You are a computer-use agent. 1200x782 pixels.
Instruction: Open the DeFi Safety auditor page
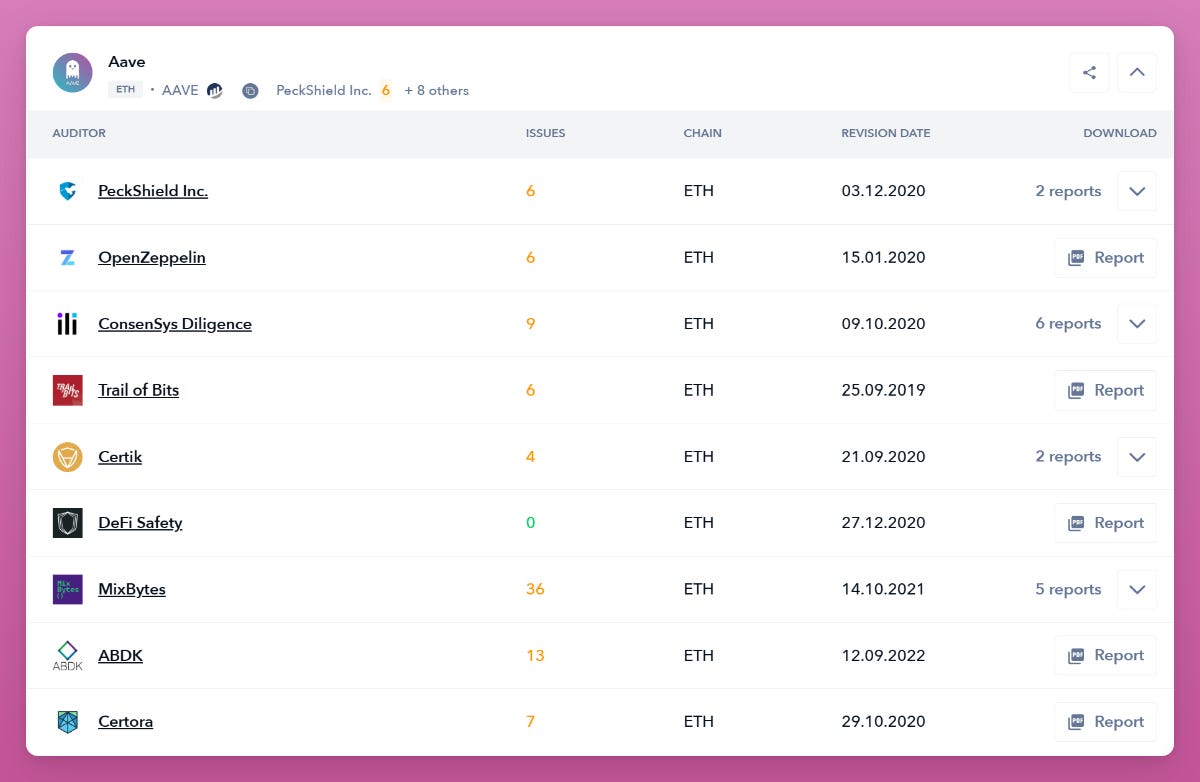(140, 522)
